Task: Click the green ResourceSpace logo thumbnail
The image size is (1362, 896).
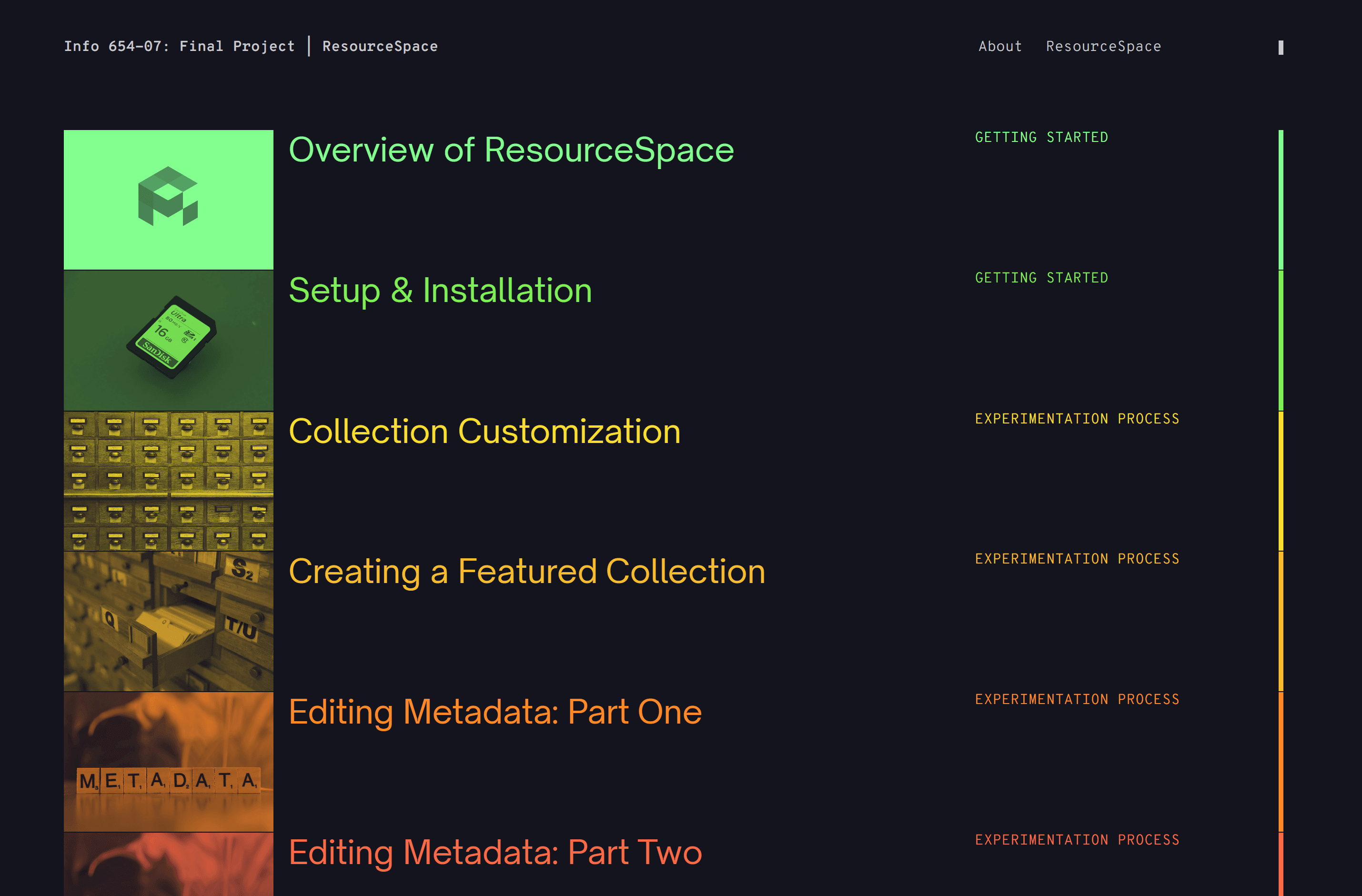Action: coord(168,200)
